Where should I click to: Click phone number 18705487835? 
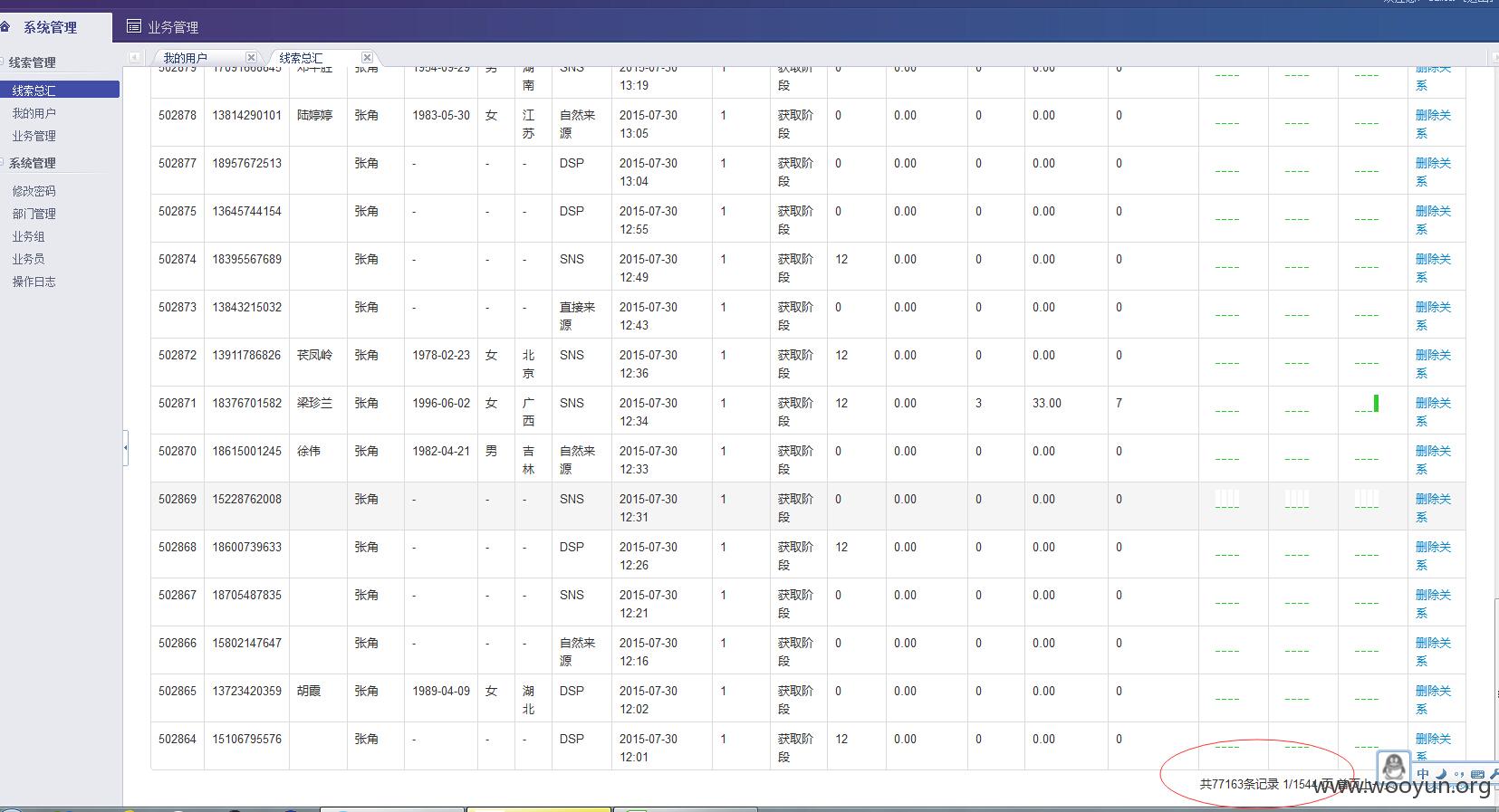pos(247,595)
